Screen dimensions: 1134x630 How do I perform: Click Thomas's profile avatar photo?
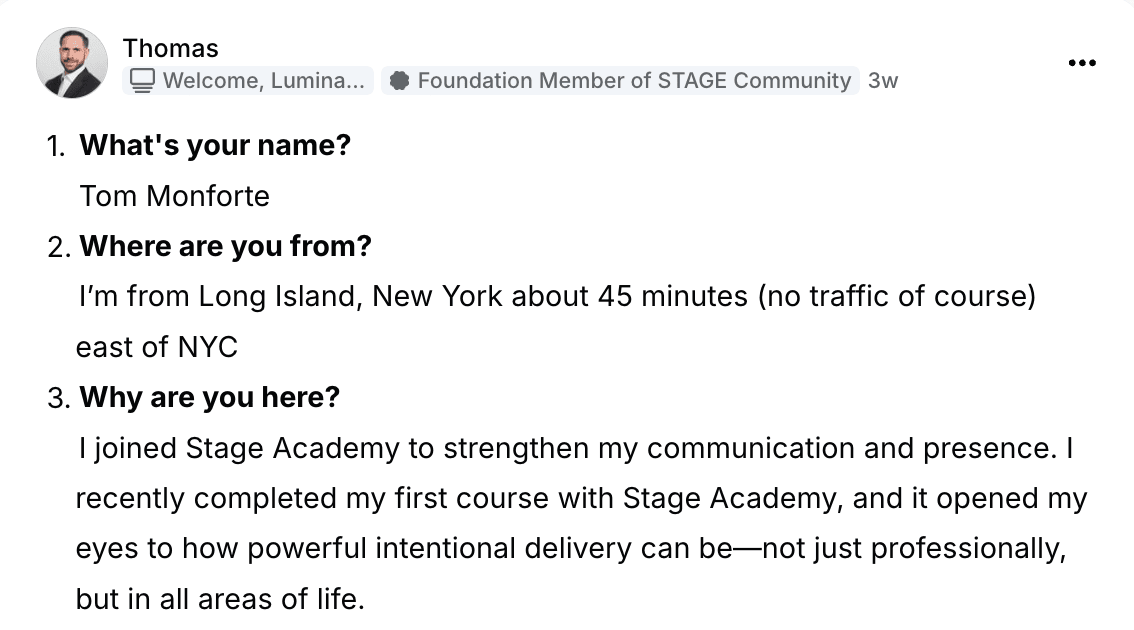[x=72, y=63]
